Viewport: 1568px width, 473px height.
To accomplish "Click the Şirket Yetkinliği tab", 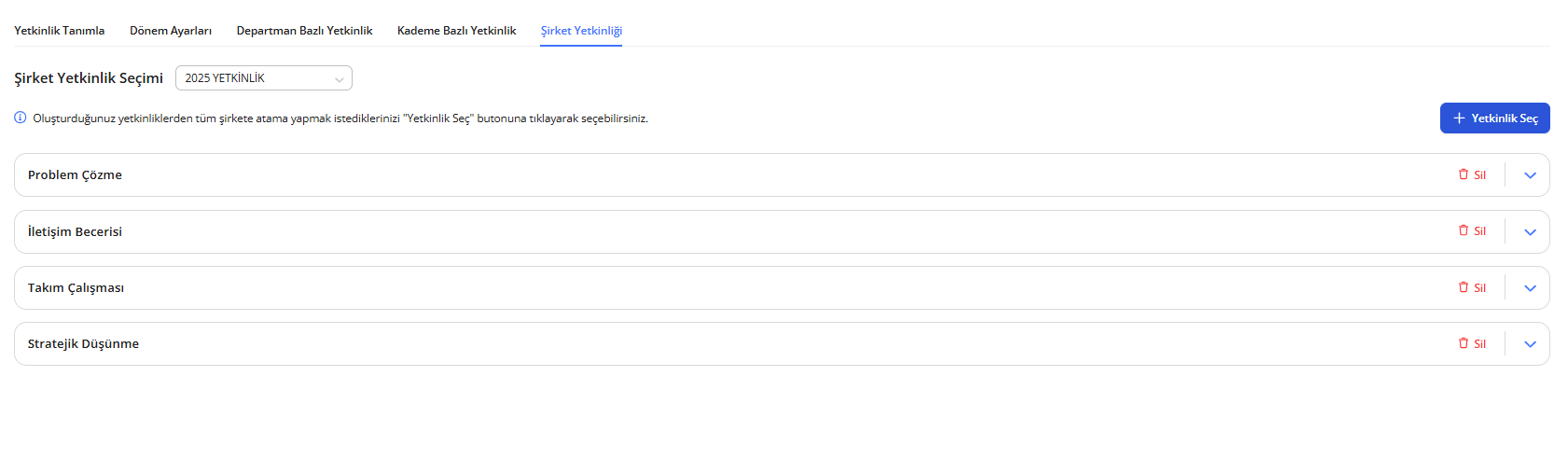I will 581,31.
